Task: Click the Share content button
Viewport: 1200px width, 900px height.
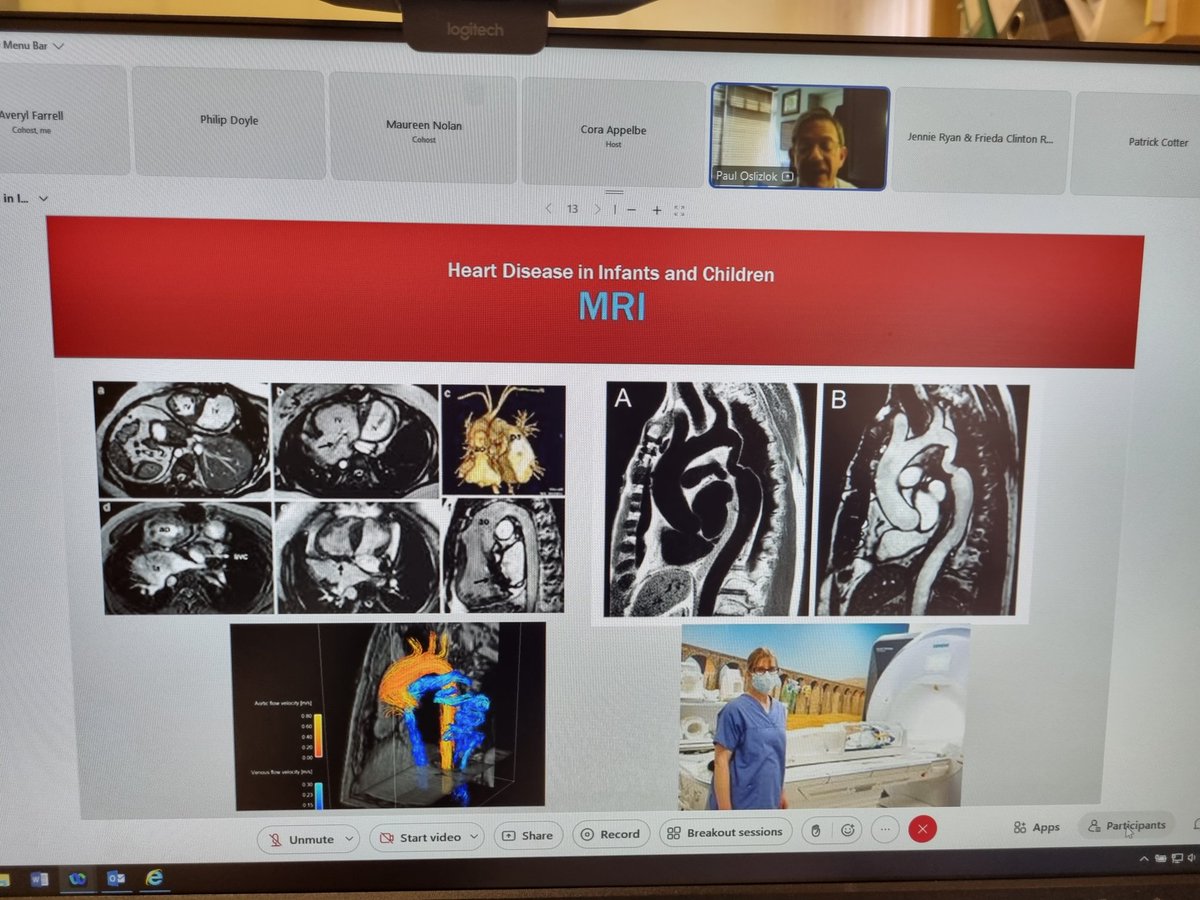Action: click(x=528, y=835)
